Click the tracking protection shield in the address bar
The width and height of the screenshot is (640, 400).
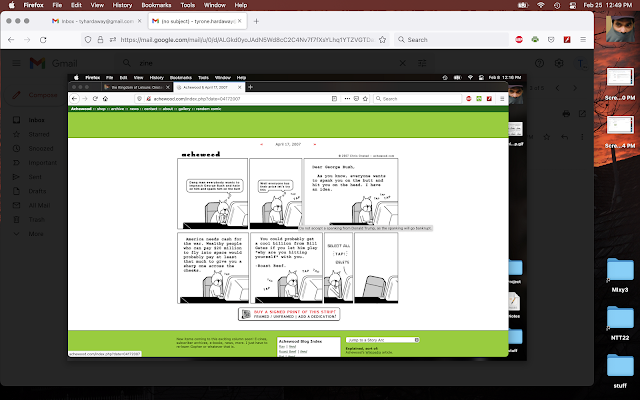point(88,40)
